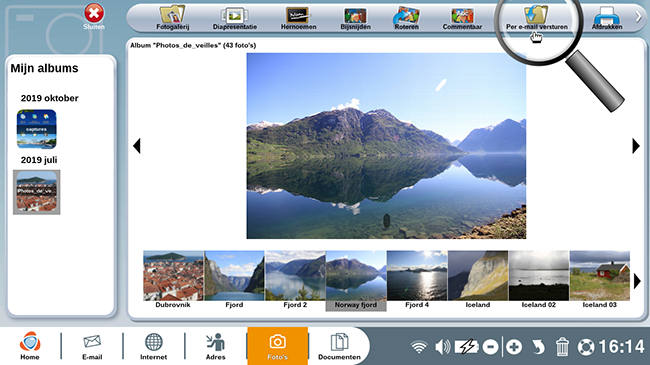This screenshot has width=650, height=365.
Task: Open the Bijsnijden crop tool
Action: [x=355, y=18]
